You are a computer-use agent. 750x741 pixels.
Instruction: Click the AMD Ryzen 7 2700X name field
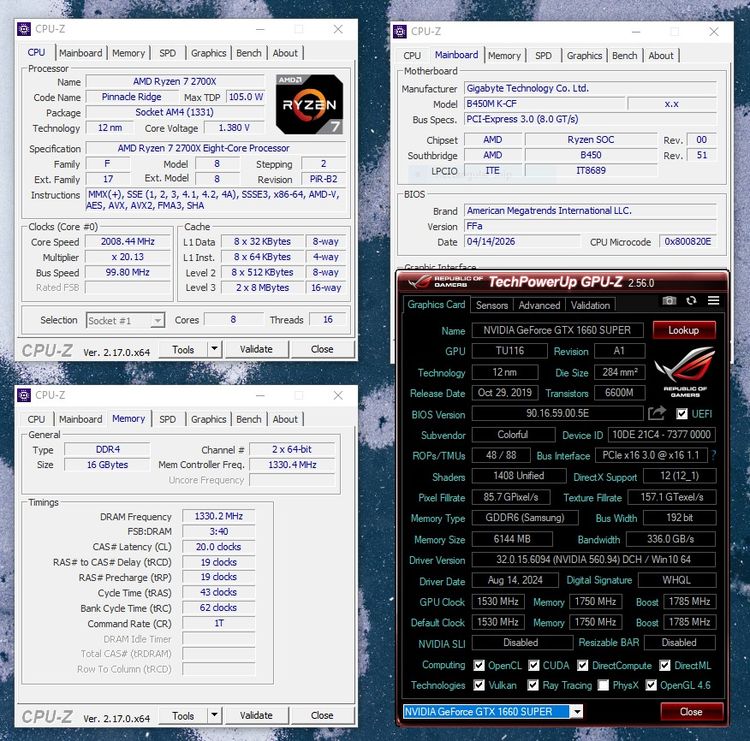pos(175,81)
